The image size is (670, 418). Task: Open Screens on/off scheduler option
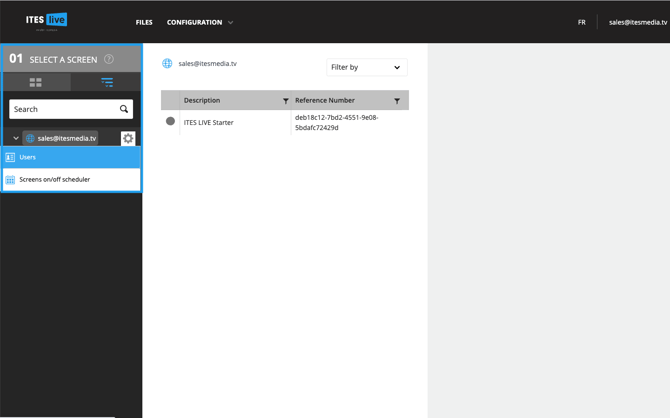(71, 180)
